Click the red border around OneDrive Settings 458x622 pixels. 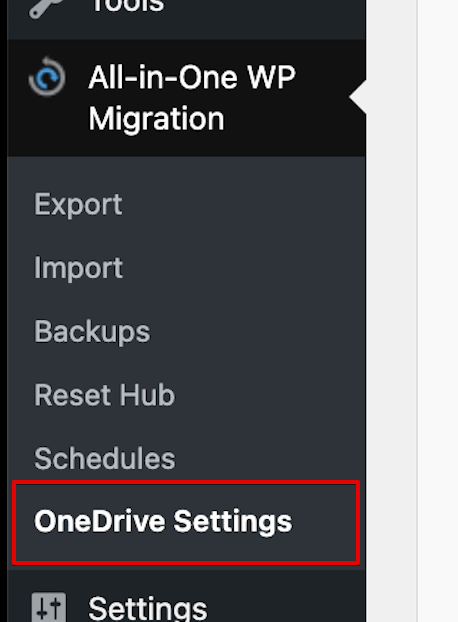pyautogui.click(x=186, y=482)
